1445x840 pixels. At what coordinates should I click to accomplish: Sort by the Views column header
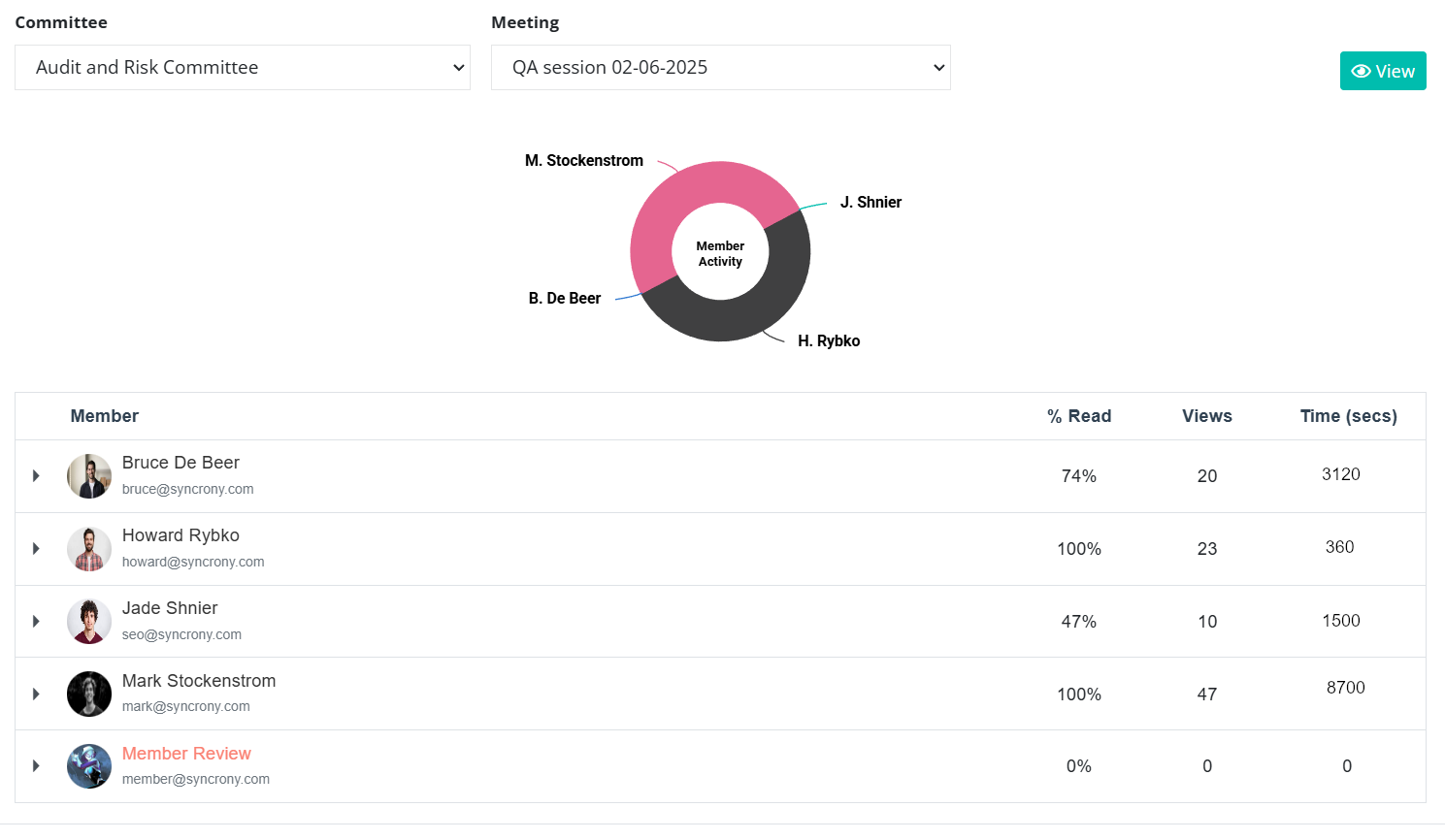click(1206, 415)
